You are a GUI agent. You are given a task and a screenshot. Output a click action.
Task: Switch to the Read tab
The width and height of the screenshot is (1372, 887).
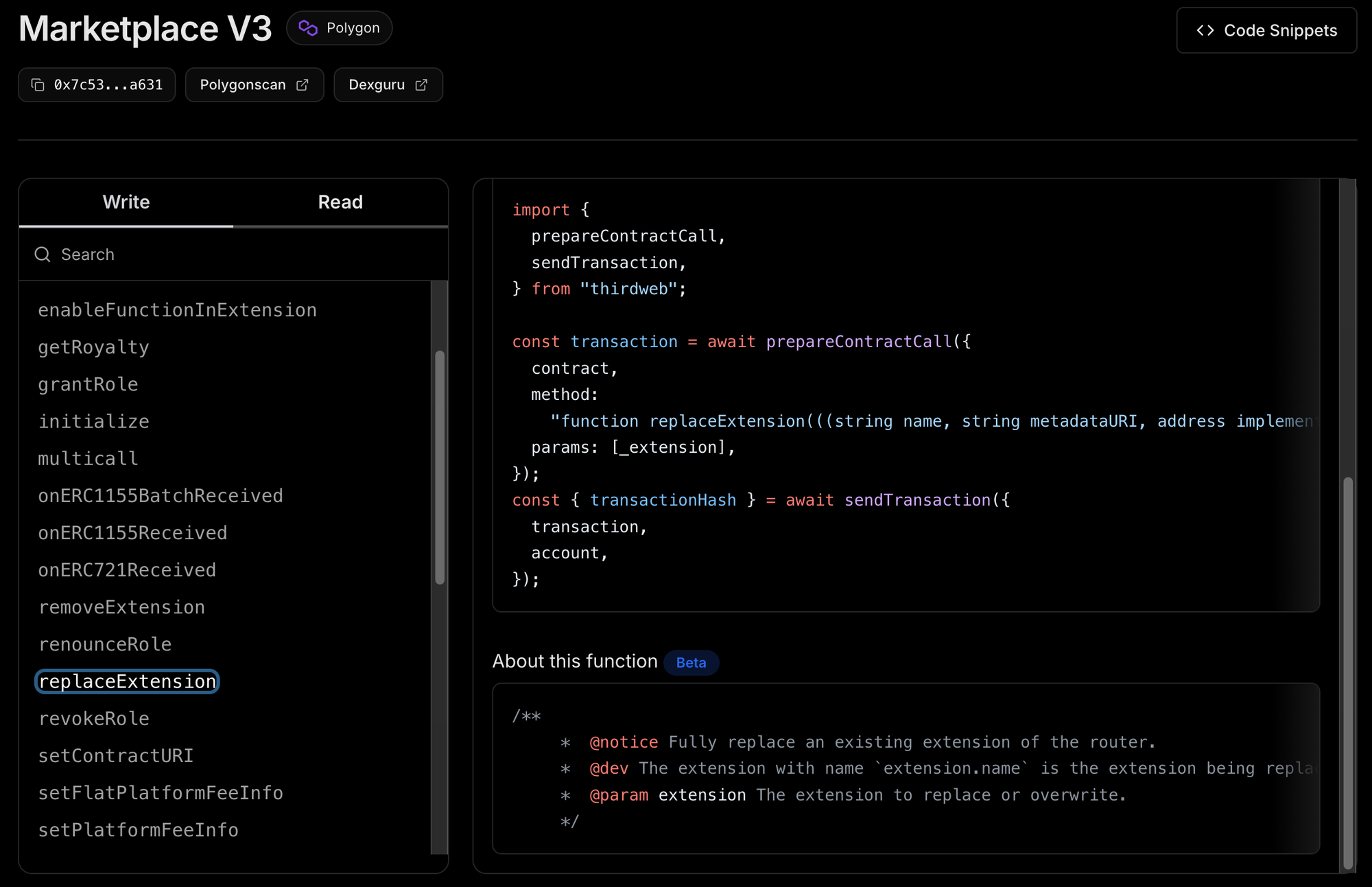pyautogui.click(x=340, y=202)
